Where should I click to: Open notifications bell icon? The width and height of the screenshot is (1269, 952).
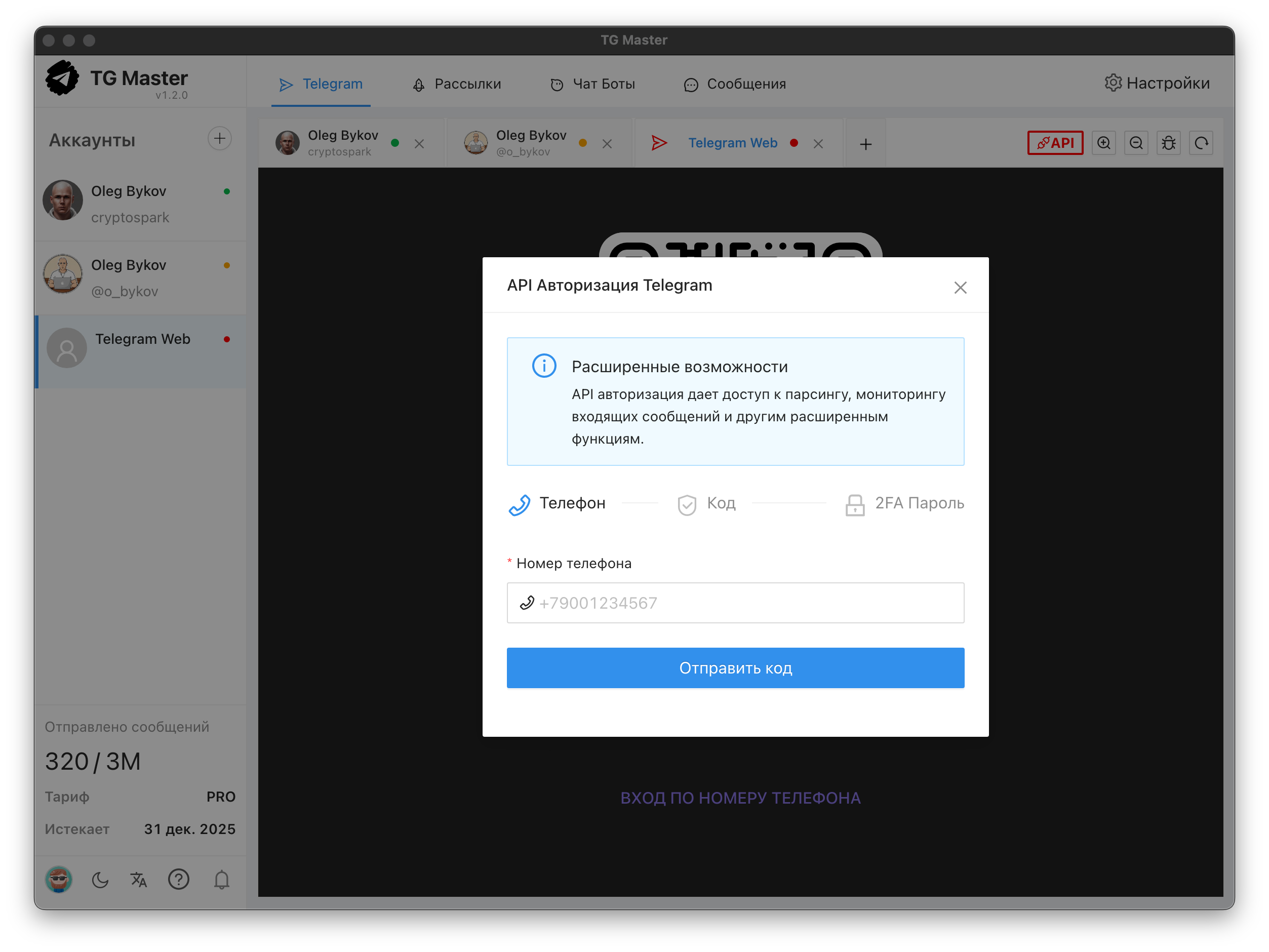[221, 879]
